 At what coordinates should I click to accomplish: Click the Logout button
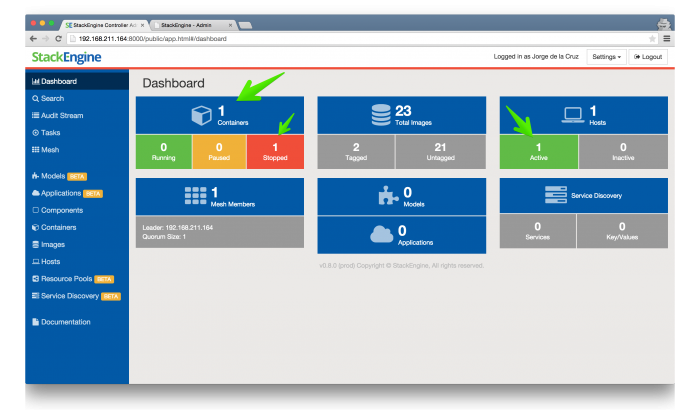[x=648, y=57]
